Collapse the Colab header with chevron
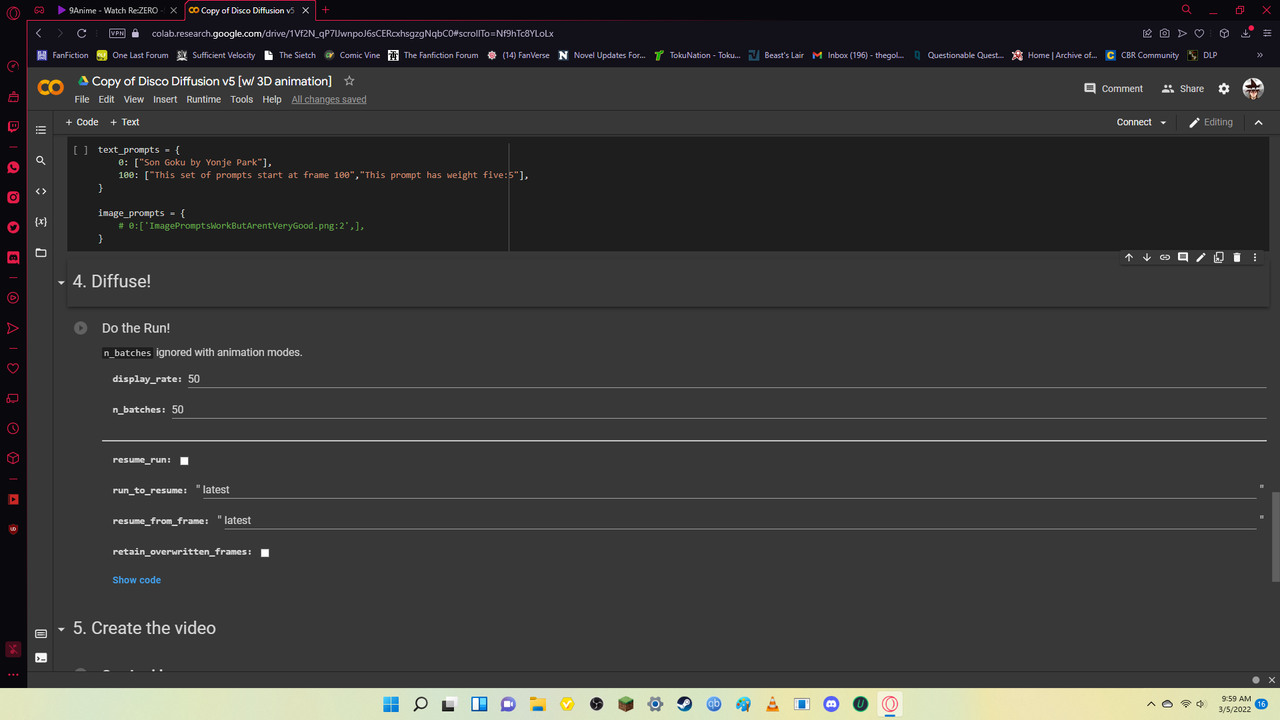This screenshot has height=720, width=1280. click(x=1258, y=122)
